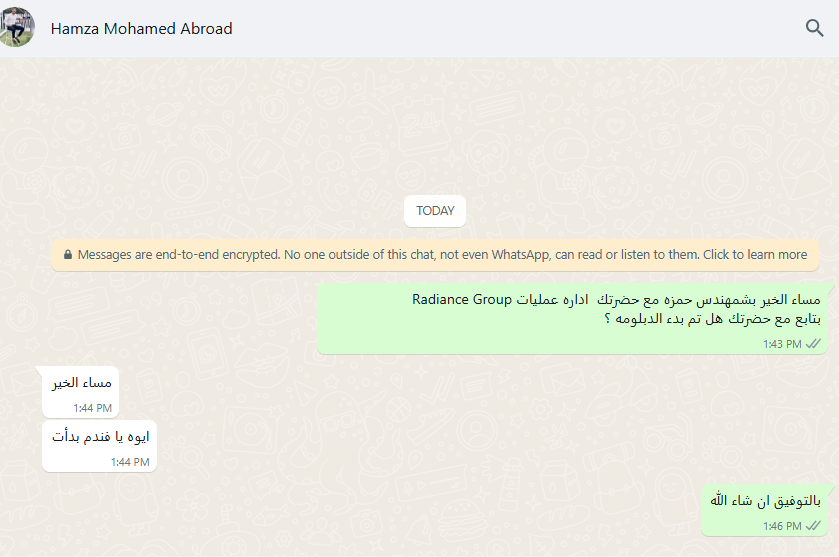Select the incoming مساء الخير message bubble

(x=81, y=392)
